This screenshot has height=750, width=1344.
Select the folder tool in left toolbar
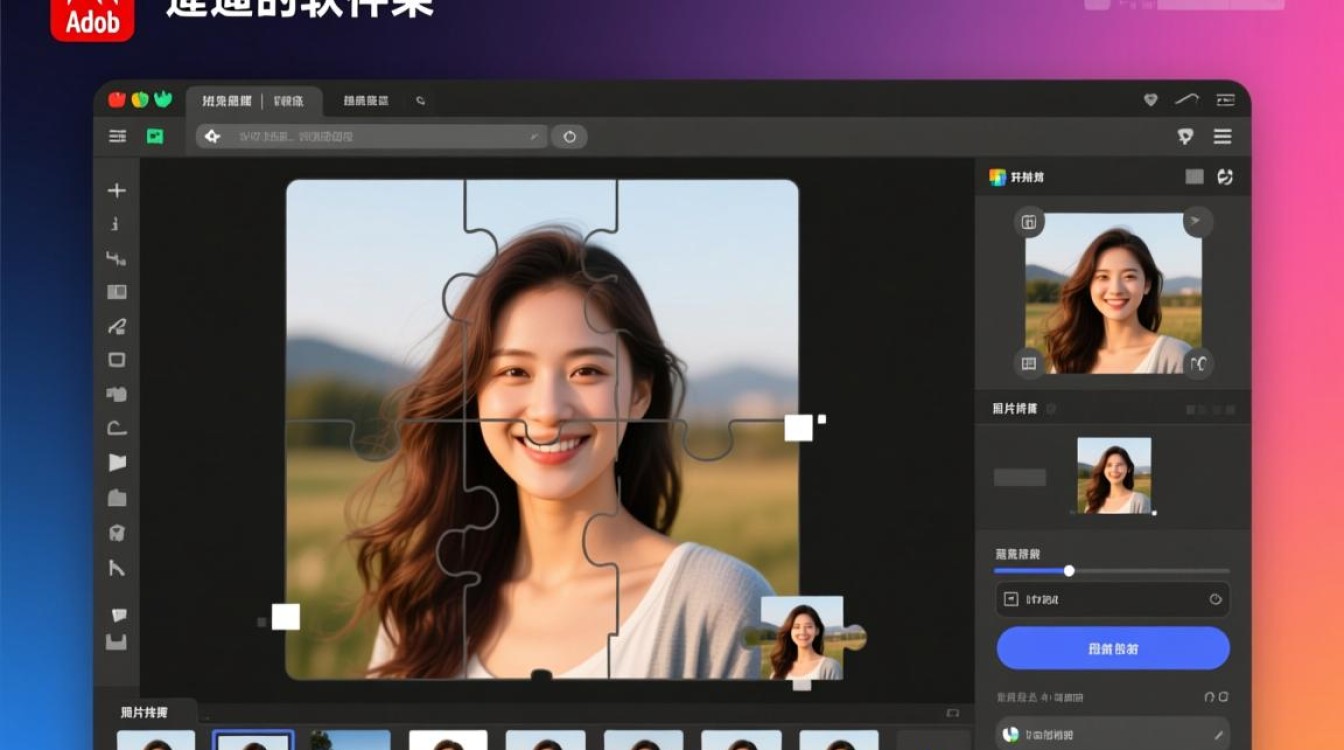(117, 497)
